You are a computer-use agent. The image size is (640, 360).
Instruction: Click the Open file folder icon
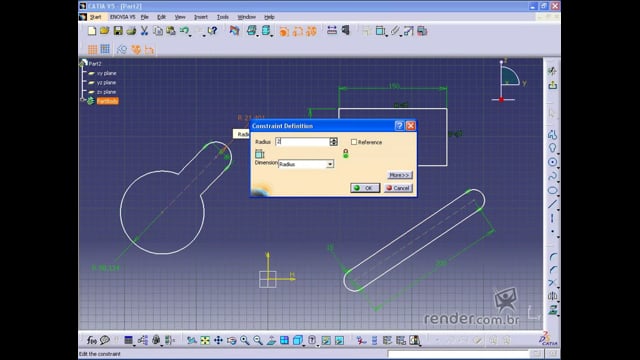pos(104,31)
